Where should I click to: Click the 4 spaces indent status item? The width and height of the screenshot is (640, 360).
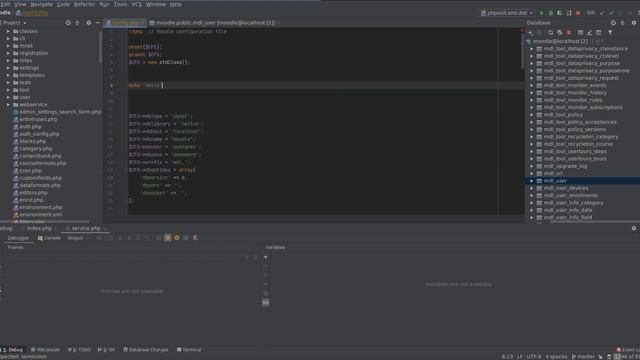(556, 356)
